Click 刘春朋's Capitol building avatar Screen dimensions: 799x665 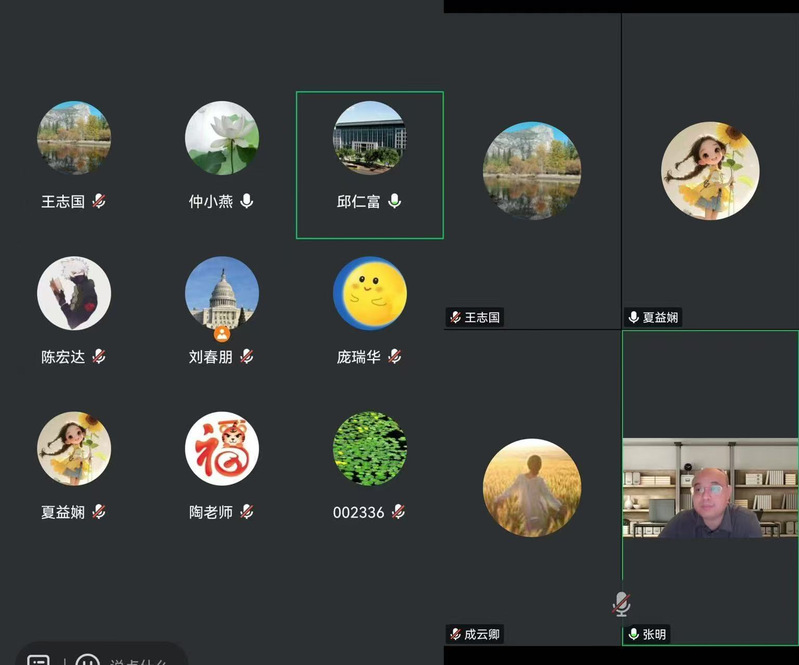[222, 293]
